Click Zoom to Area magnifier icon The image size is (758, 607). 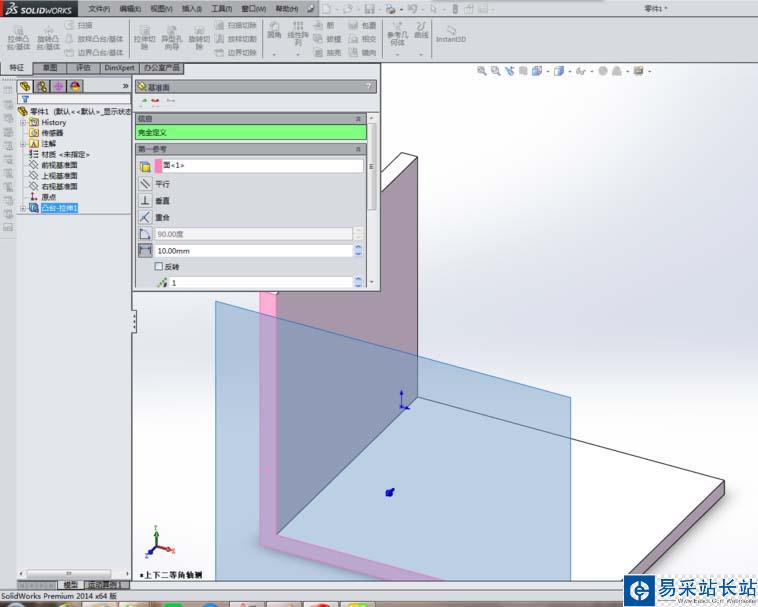click(496, 71)
